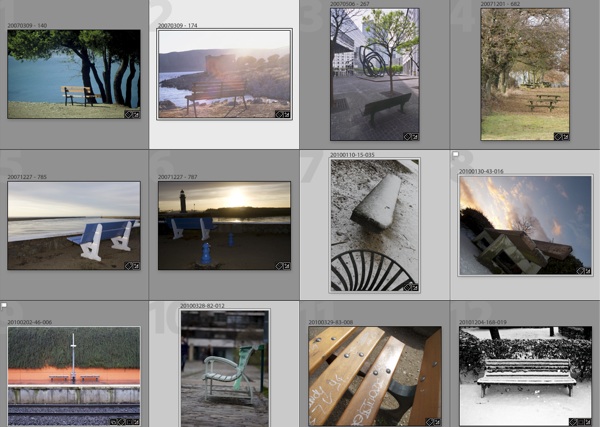
Task: Toggle flag on photo 20100202-46-006 cell
Action: 4,305
